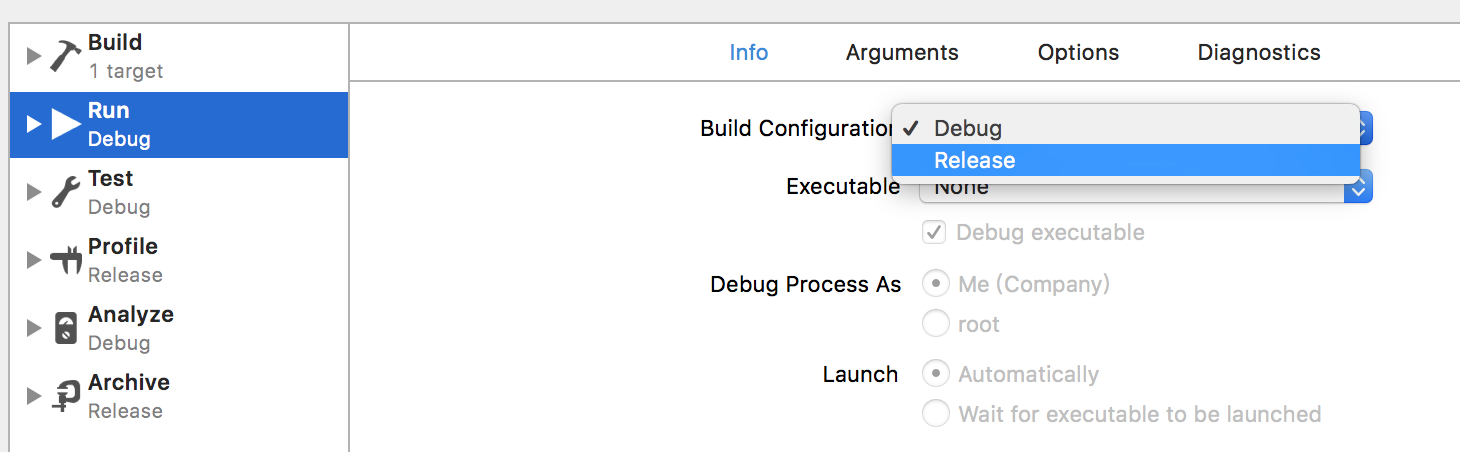Switch to the Arguments tab
The width and height of the screenshot is (1460, 452).
[902, 53]
